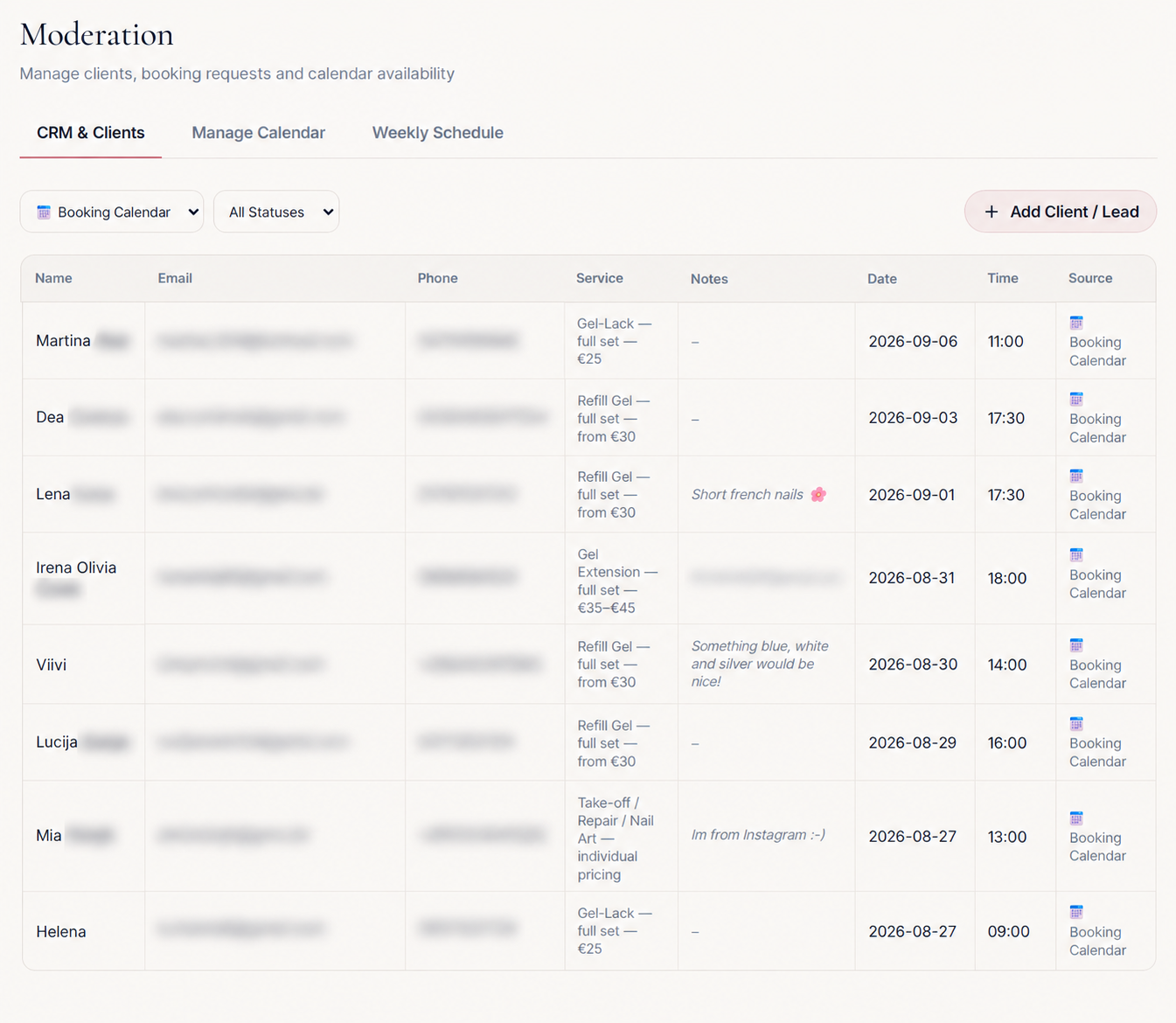Click the 13:00 time in Mia's row
1176x1023 pixels.
(1007, 837)
